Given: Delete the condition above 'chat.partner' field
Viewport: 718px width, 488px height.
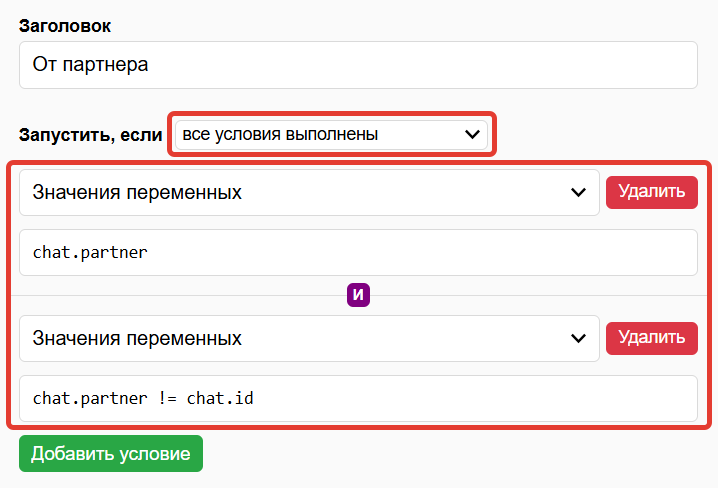Looking at the screenshot, I should coord(652,192).
